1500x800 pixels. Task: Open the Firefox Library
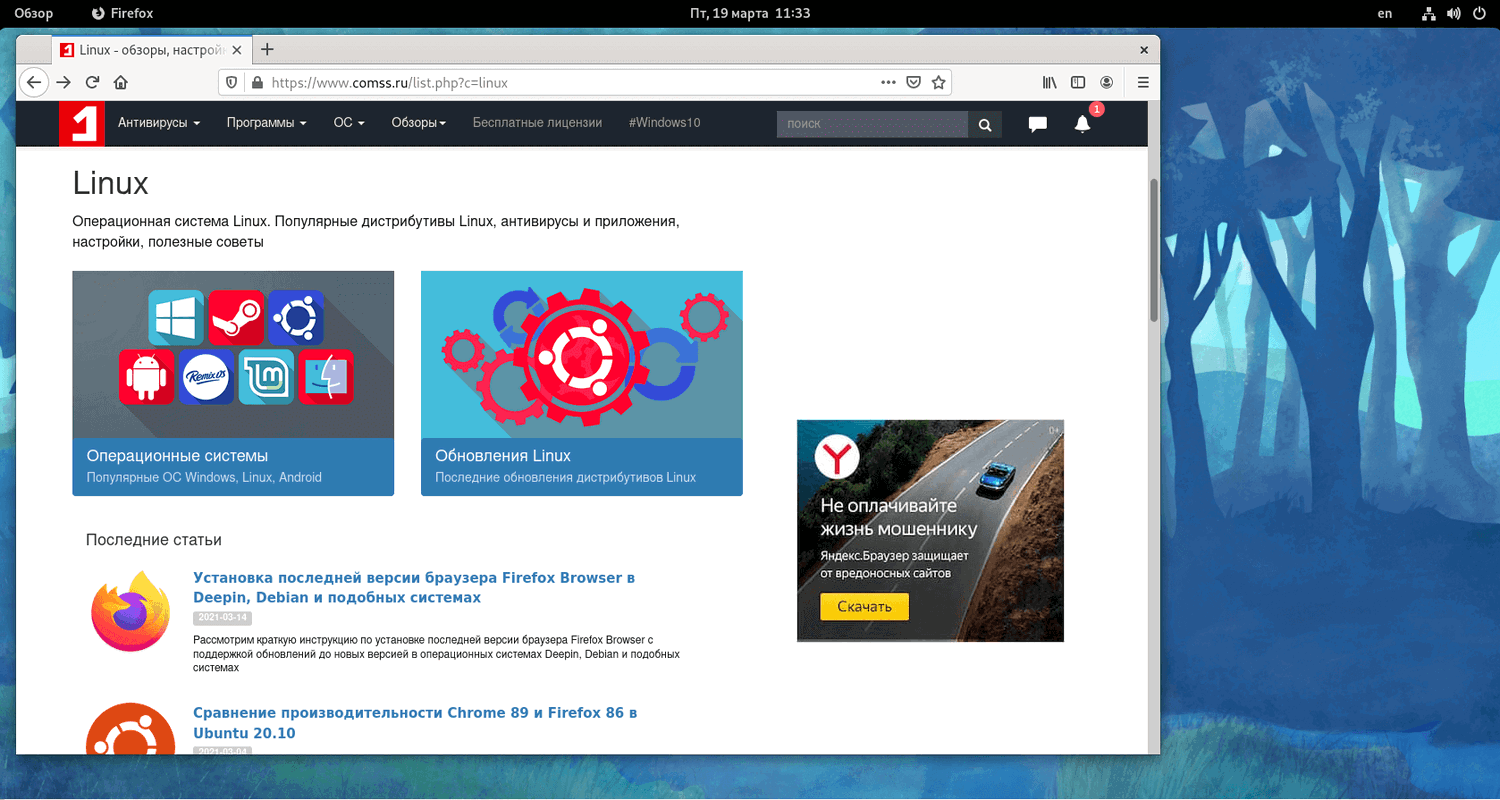[1050, 83]
